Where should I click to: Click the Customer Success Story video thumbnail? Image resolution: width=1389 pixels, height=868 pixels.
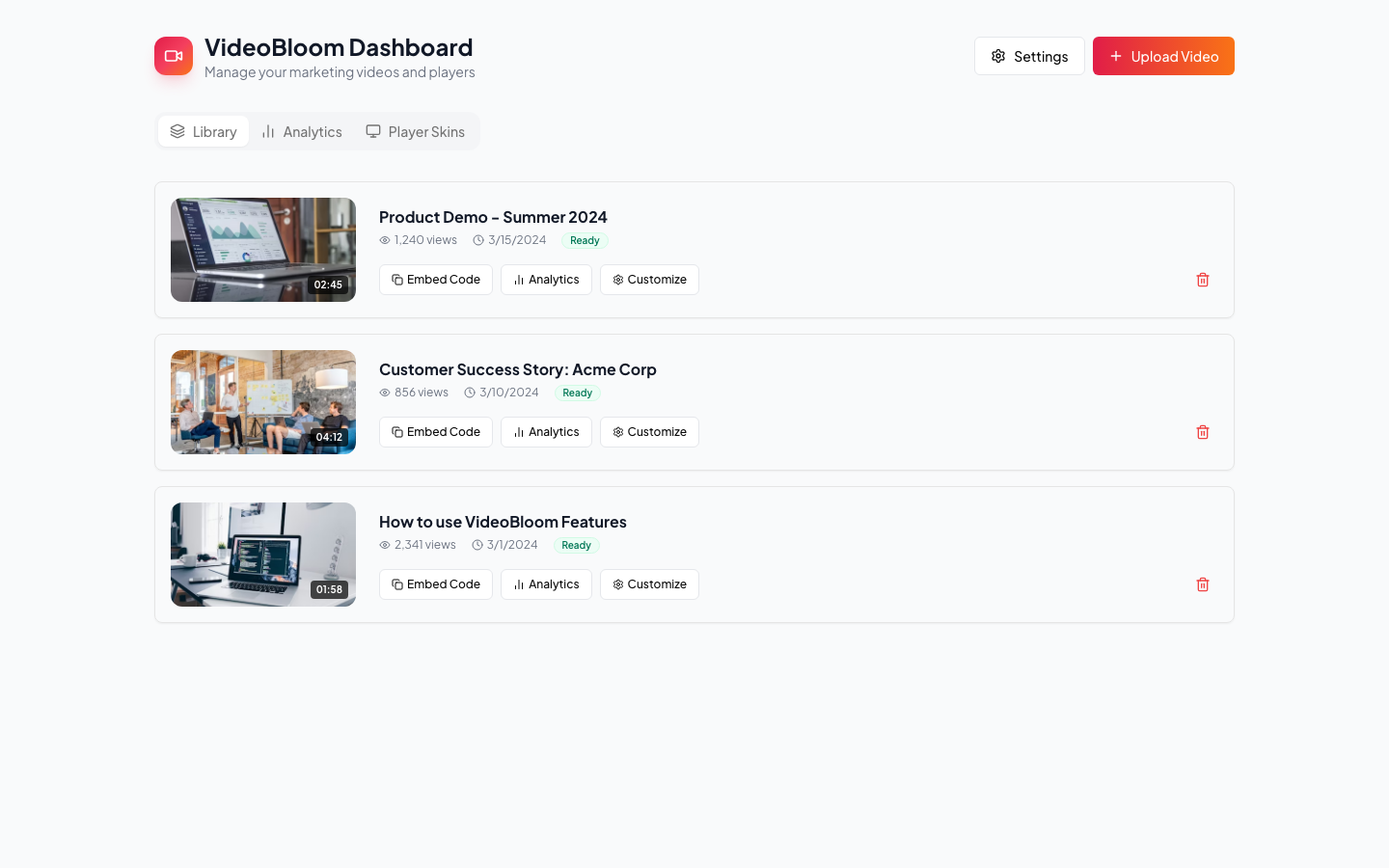[x=262, y=402]
